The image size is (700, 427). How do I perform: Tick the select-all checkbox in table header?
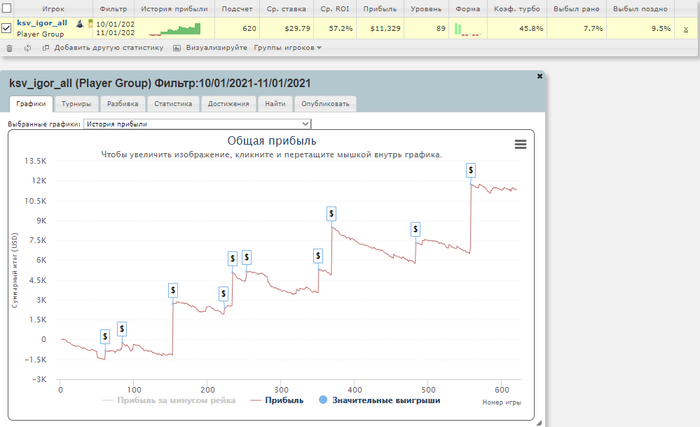[x=7, y=8]
